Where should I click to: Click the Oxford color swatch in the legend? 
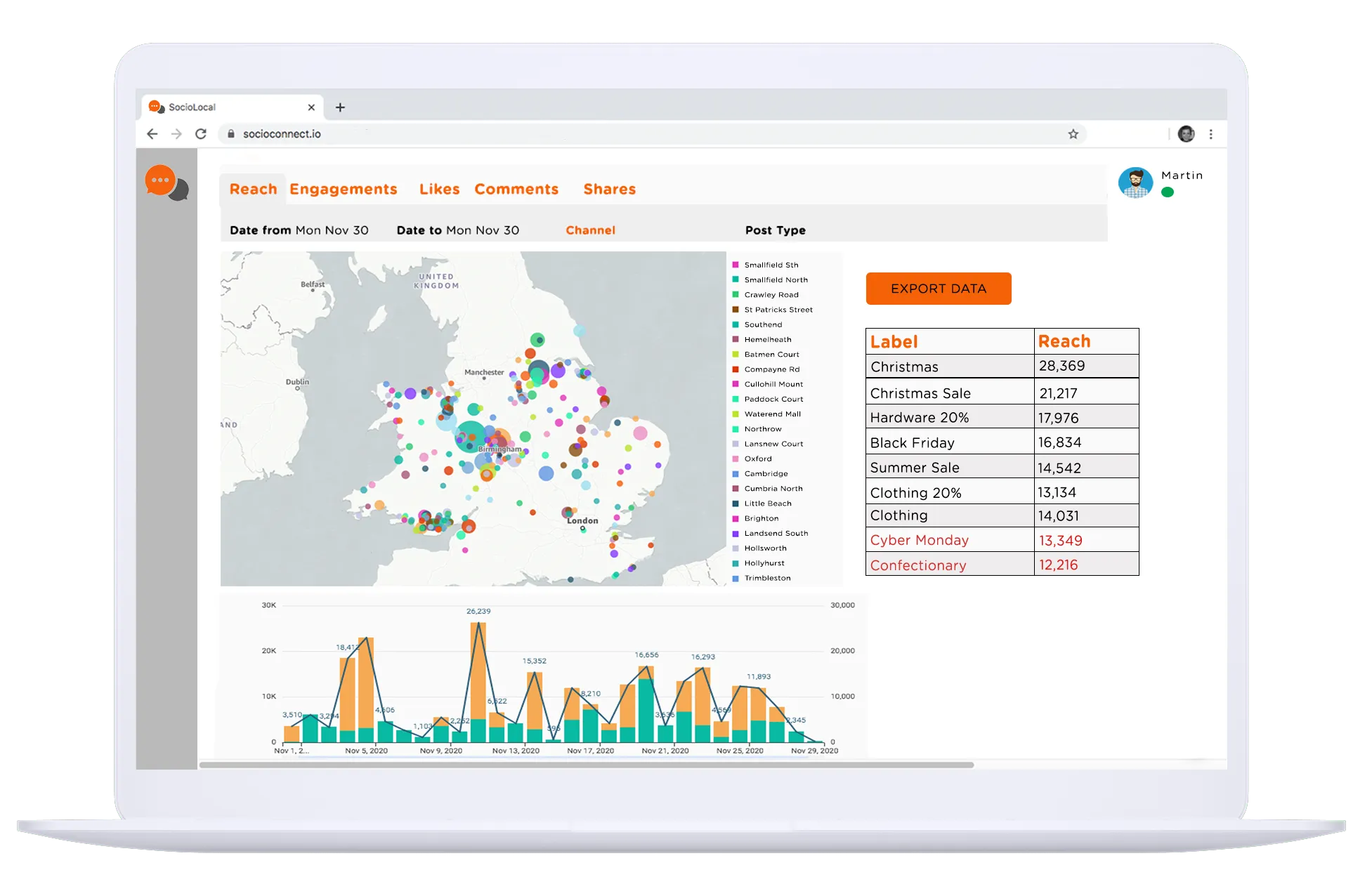click(x=735, y=459)
